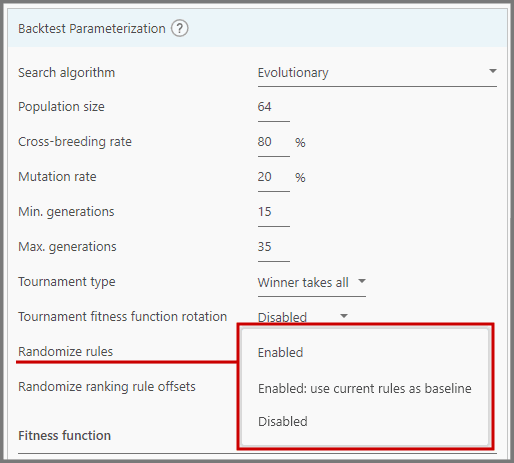Click the Fitness function section heading
The image size is (514, 463).
[65, 436]
